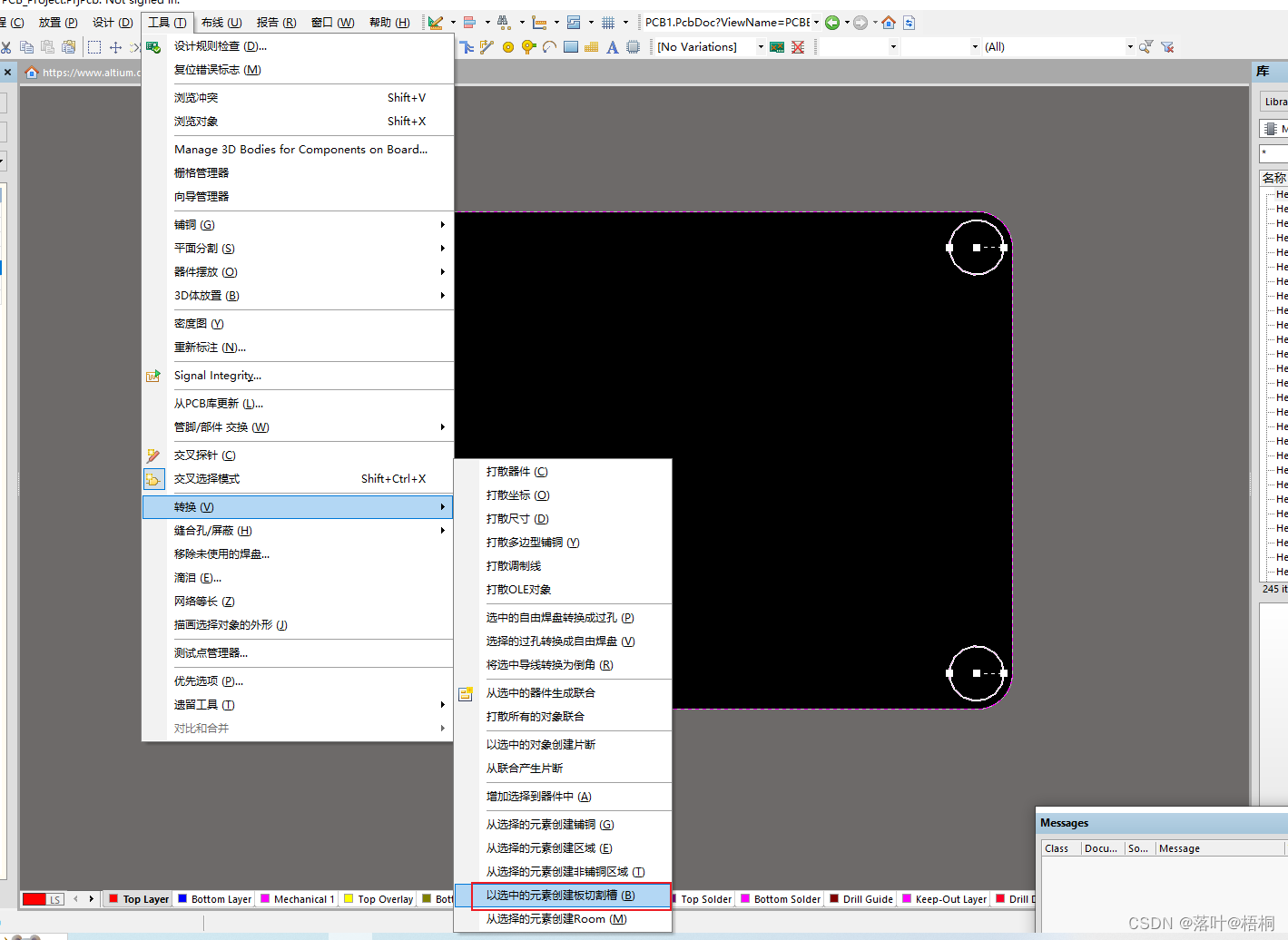Switch to the Mechanical 1 layer tab
This screenshot has height=940, width=1288.
[298, 899]
